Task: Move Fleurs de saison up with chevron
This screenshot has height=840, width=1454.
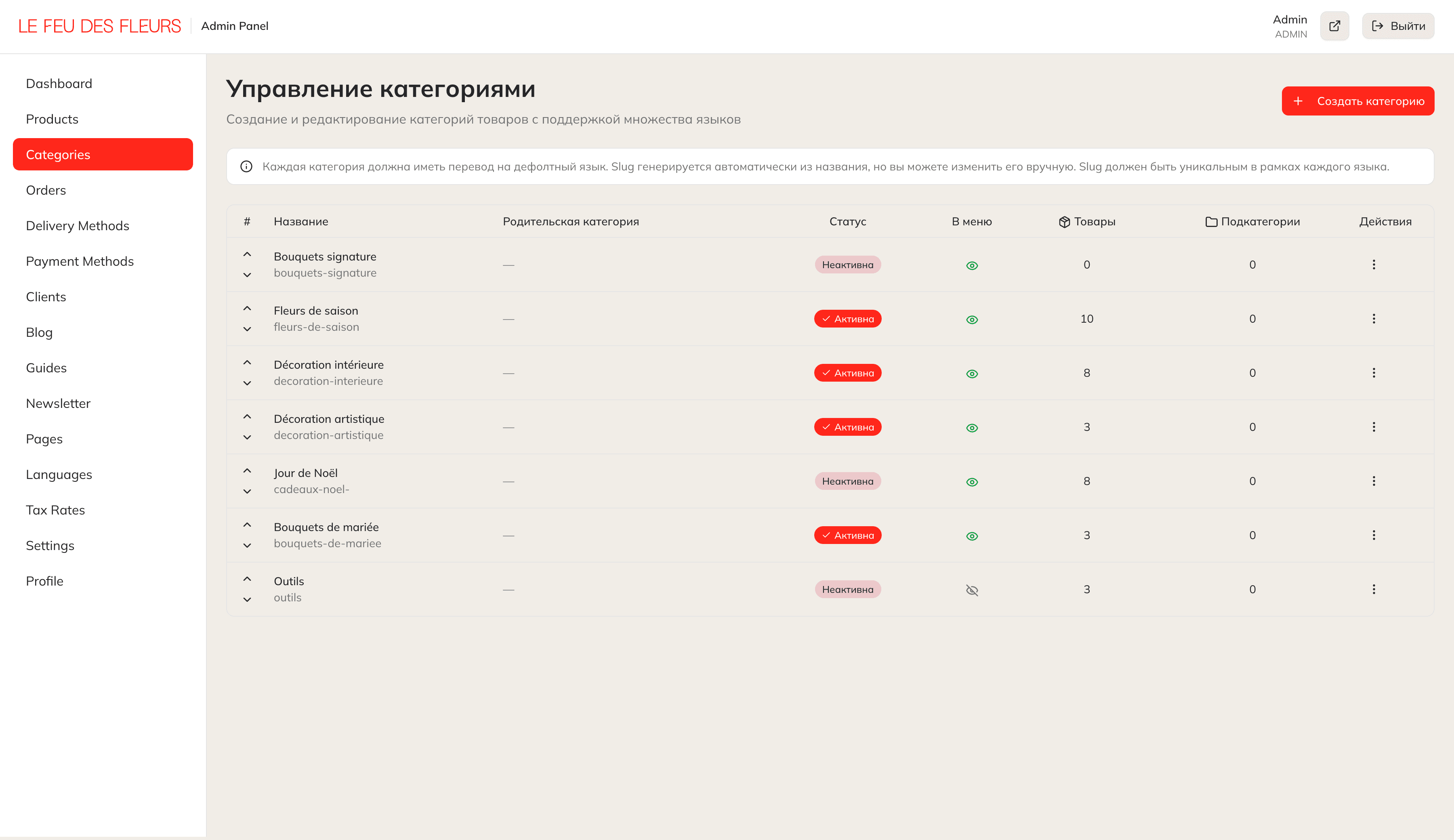Action: tap(248, 308)
